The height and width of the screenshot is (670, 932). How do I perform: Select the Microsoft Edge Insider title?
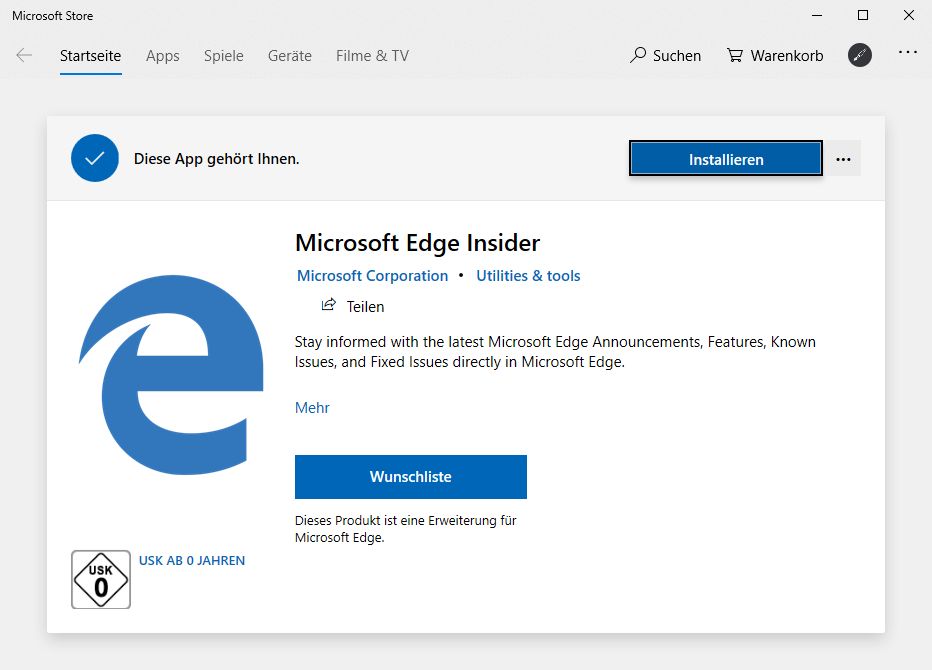[x=417, y=243]
